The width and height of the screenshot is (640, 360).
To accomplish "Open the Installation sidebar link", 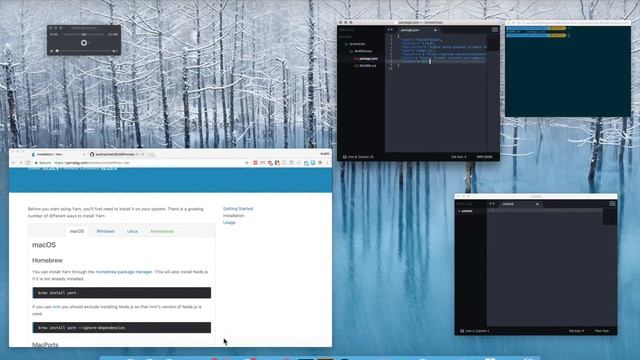I will (233, 216).
